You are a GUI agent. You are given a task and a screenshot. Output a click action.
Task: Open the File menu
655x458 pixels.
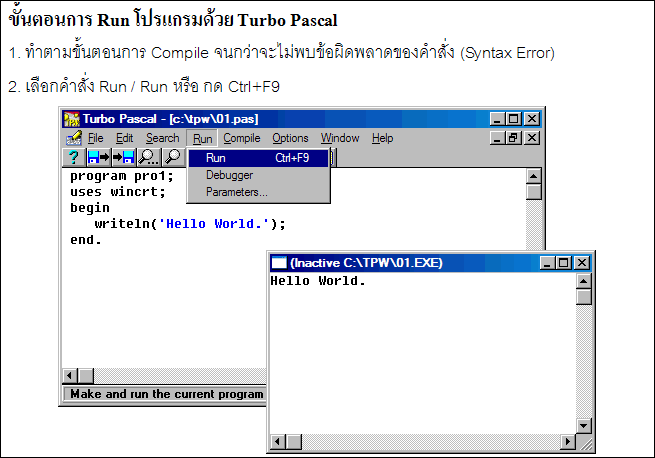pyautogui.click(x=95, y=138)
